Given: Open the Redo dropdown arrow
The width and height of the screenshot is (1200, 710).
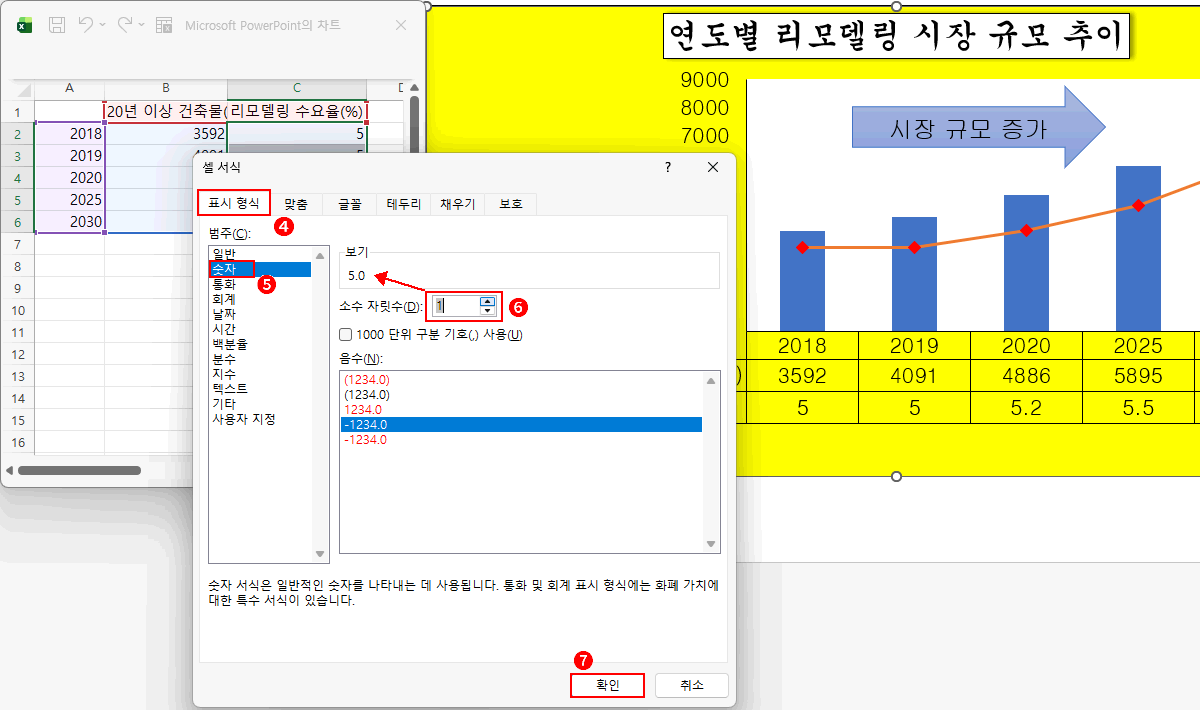Looking at the screenshot, I should tap(142, 24).
